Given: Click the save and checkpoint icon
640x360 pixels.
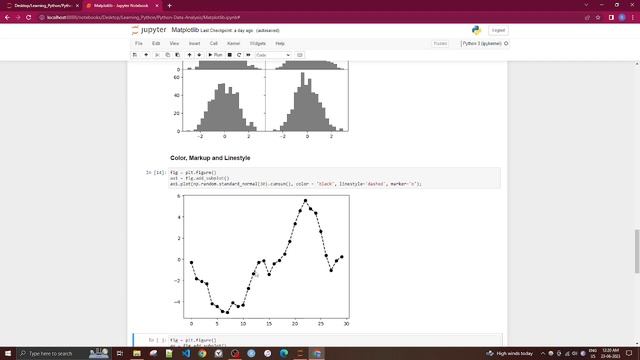Looking at the screenshot, I should pyautogui.click(x=135, y=55).
